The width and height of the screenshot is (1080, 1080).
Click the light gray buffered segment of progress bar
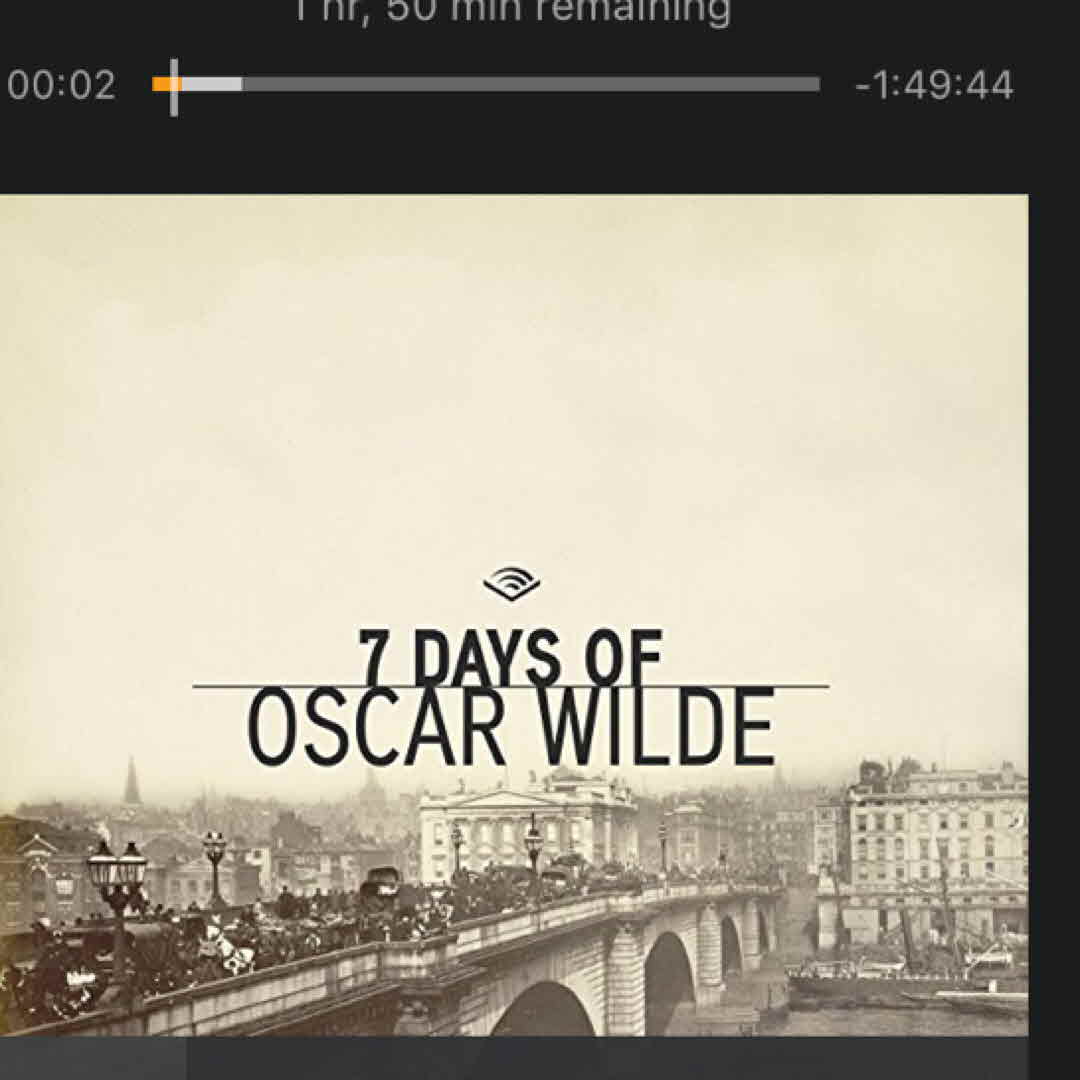click(x=211, y=84)
